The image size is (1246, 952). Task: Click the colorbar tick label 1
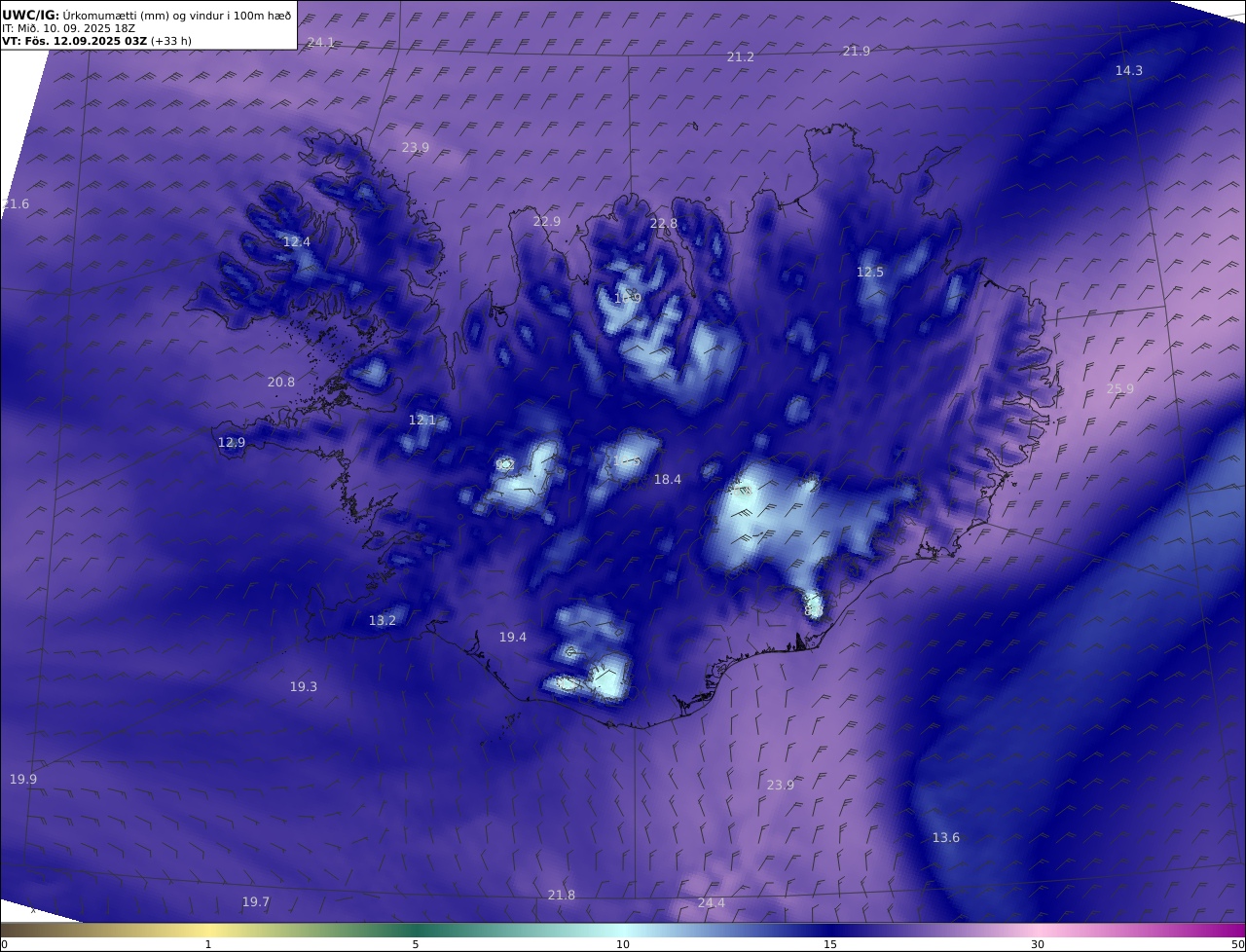coord(208,944)
